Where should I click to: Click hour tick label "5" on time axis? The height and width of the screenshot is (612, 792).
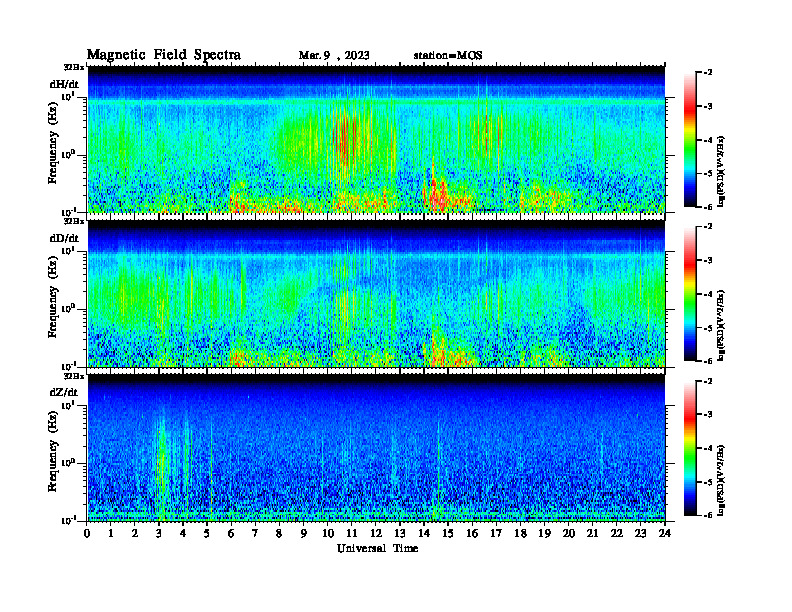pyautogui.click(x=207, y=534)
